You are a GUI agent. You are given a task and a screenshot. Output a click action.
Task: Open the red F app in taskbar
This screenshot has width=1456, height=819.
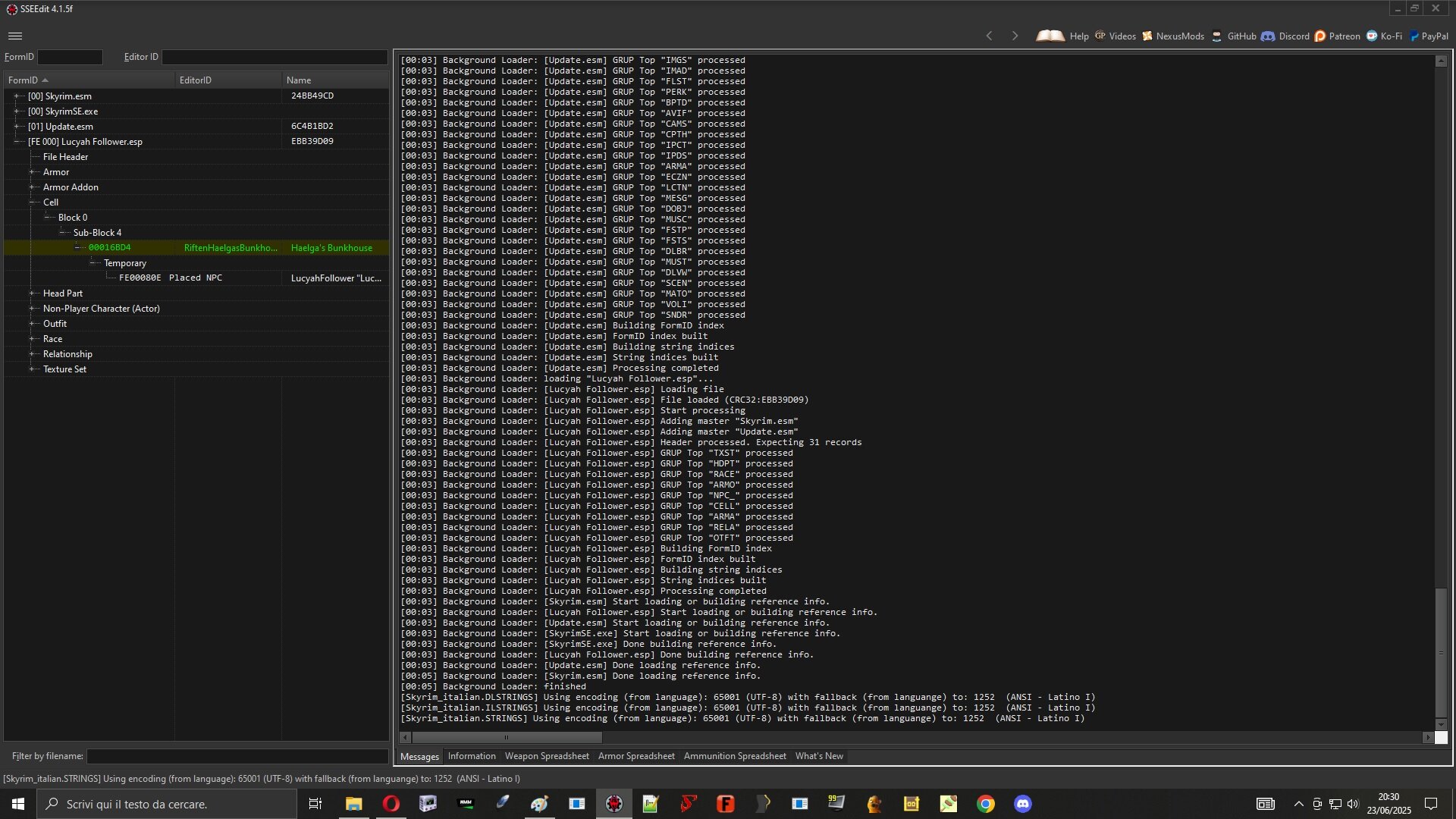[x=725, y=804]
